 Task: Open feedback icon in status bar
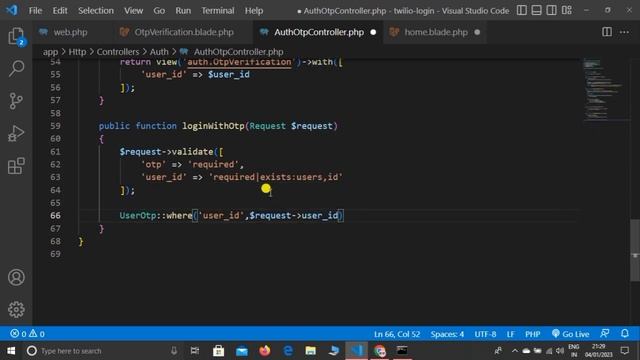(x=605, y=333)
